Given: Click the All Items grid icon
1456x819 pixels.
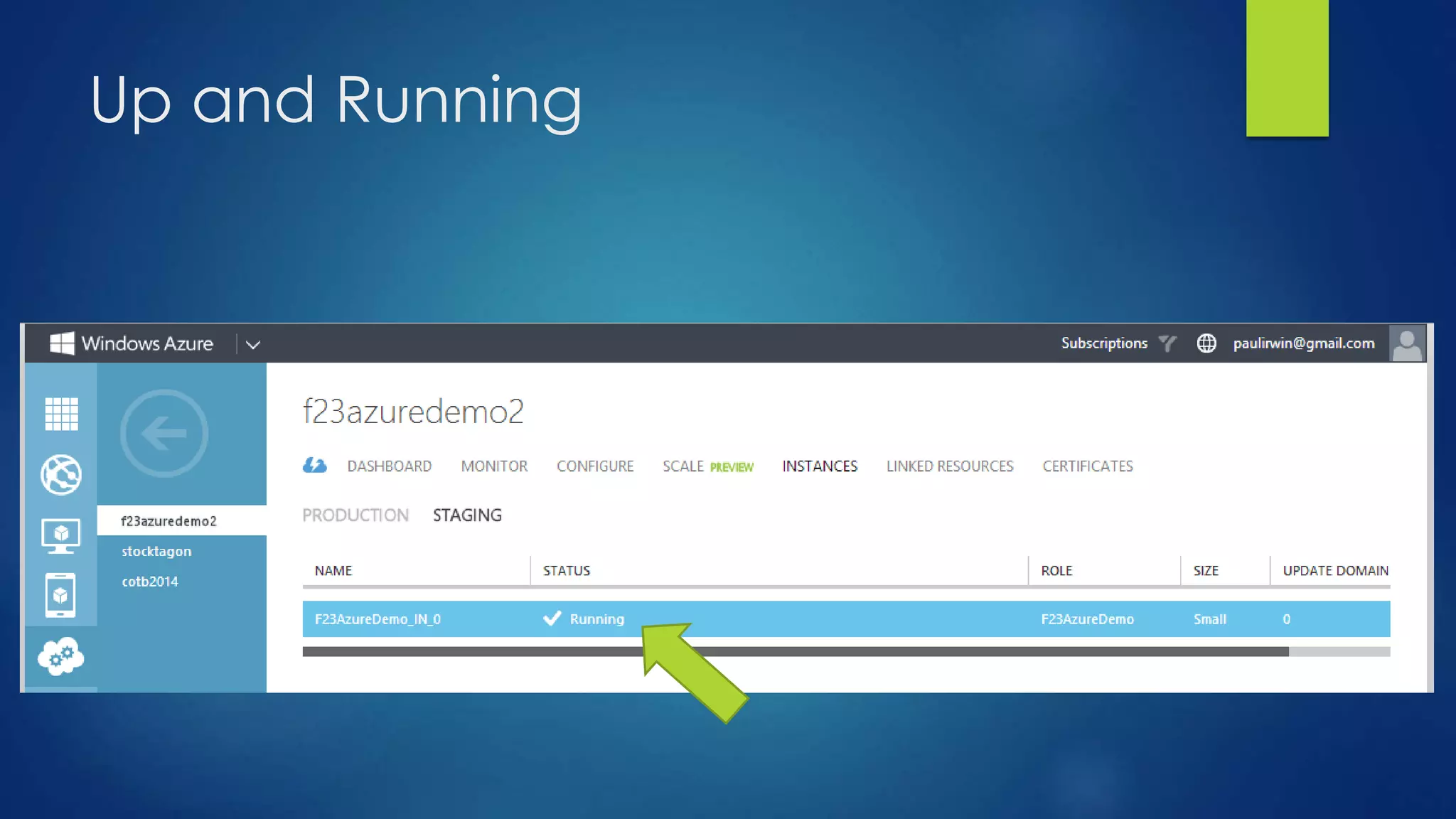Looking at the screenshot, I should pos(61,414).
